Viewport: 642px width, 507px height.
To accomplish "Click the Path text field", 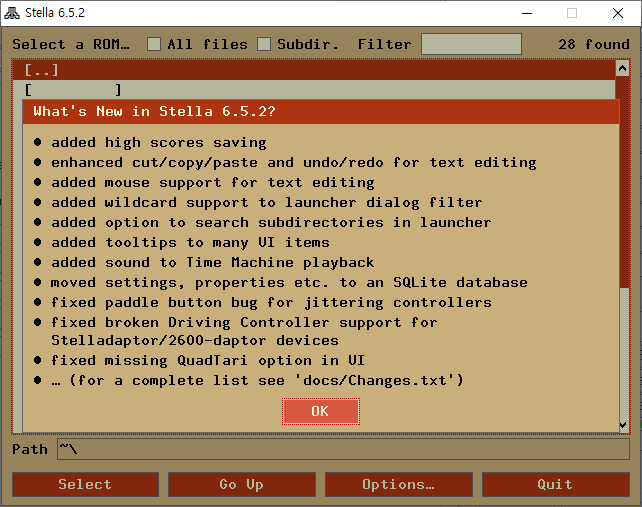I will [343, 449].
